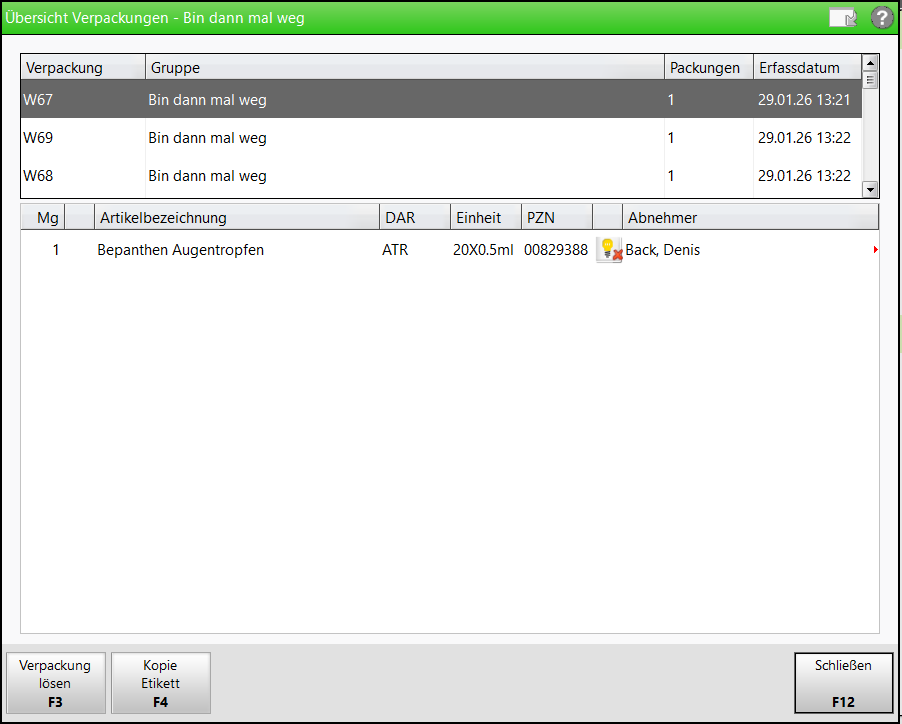Sort by the Packungen column header
Viewport: 902px width, 724px height.
pyautogui.click(x=708, y=68)
